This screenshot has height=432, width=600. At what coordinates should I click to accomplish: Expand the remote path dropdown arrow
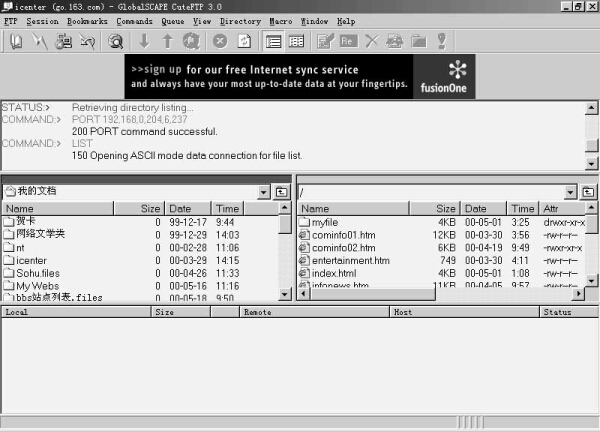pos(570,192)
